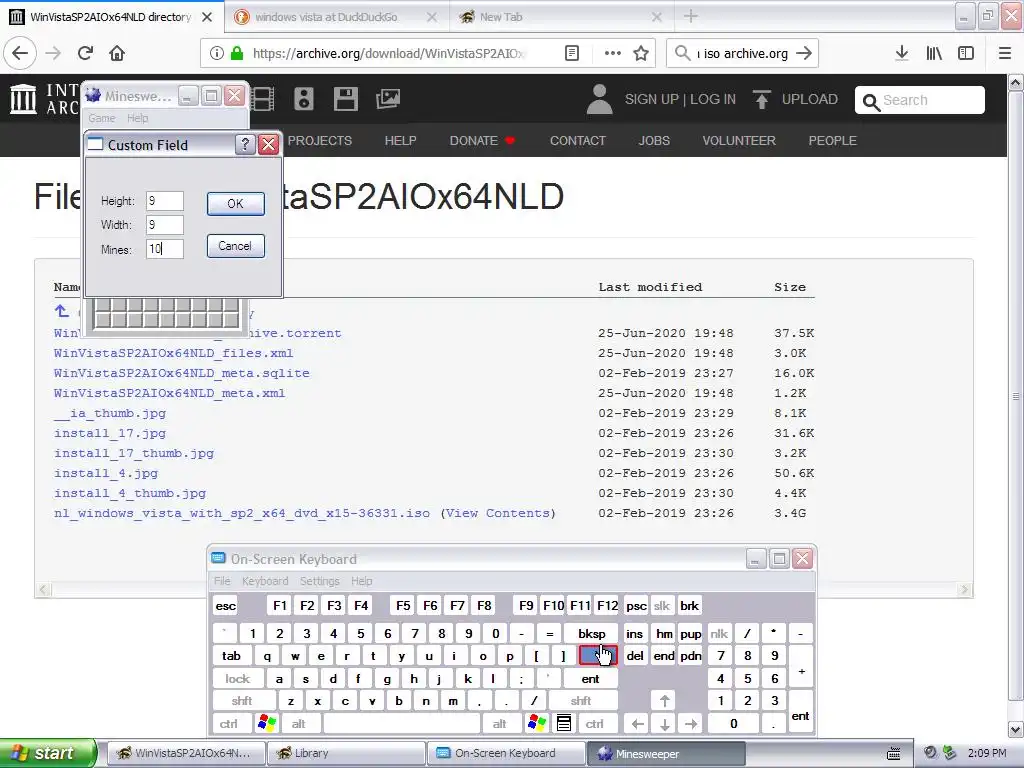Reload the page with the refresh icon
This screenshot has width=1024, height=768.
click(x=85, y=53)
